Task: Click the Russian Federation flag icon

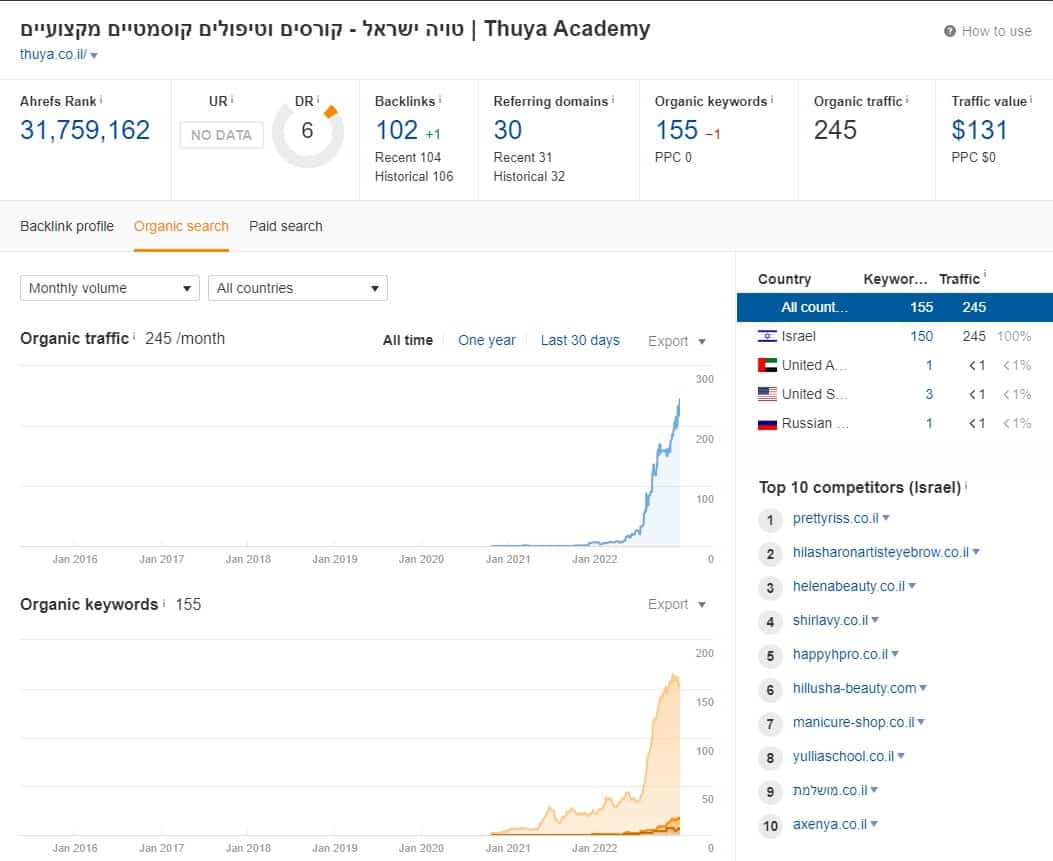Action: [767, 423]
